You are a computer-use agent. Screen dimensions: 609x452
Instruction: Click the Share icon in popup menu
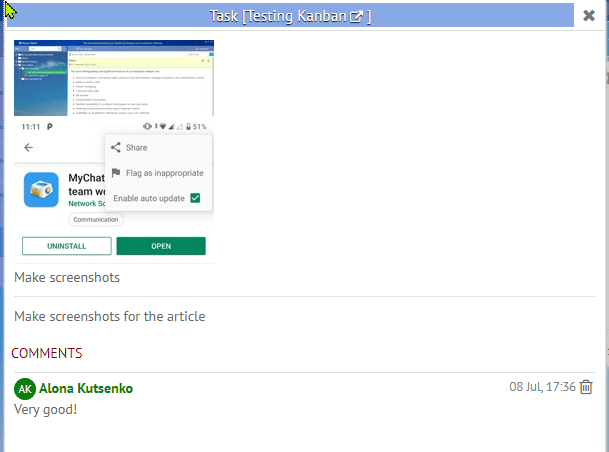[x=115, y=148]
